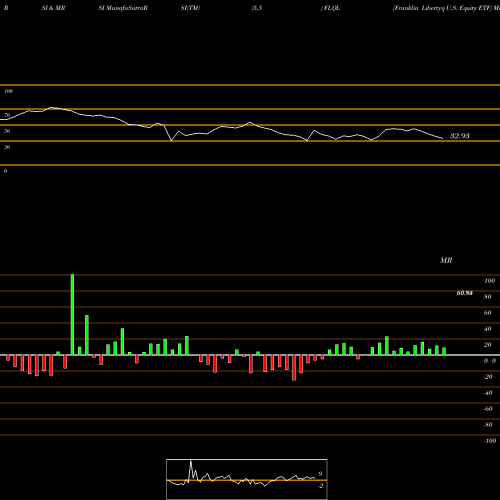The image size is (500, 500).
Task: Click the RSI axis label 70
Action: pos(7,115)
